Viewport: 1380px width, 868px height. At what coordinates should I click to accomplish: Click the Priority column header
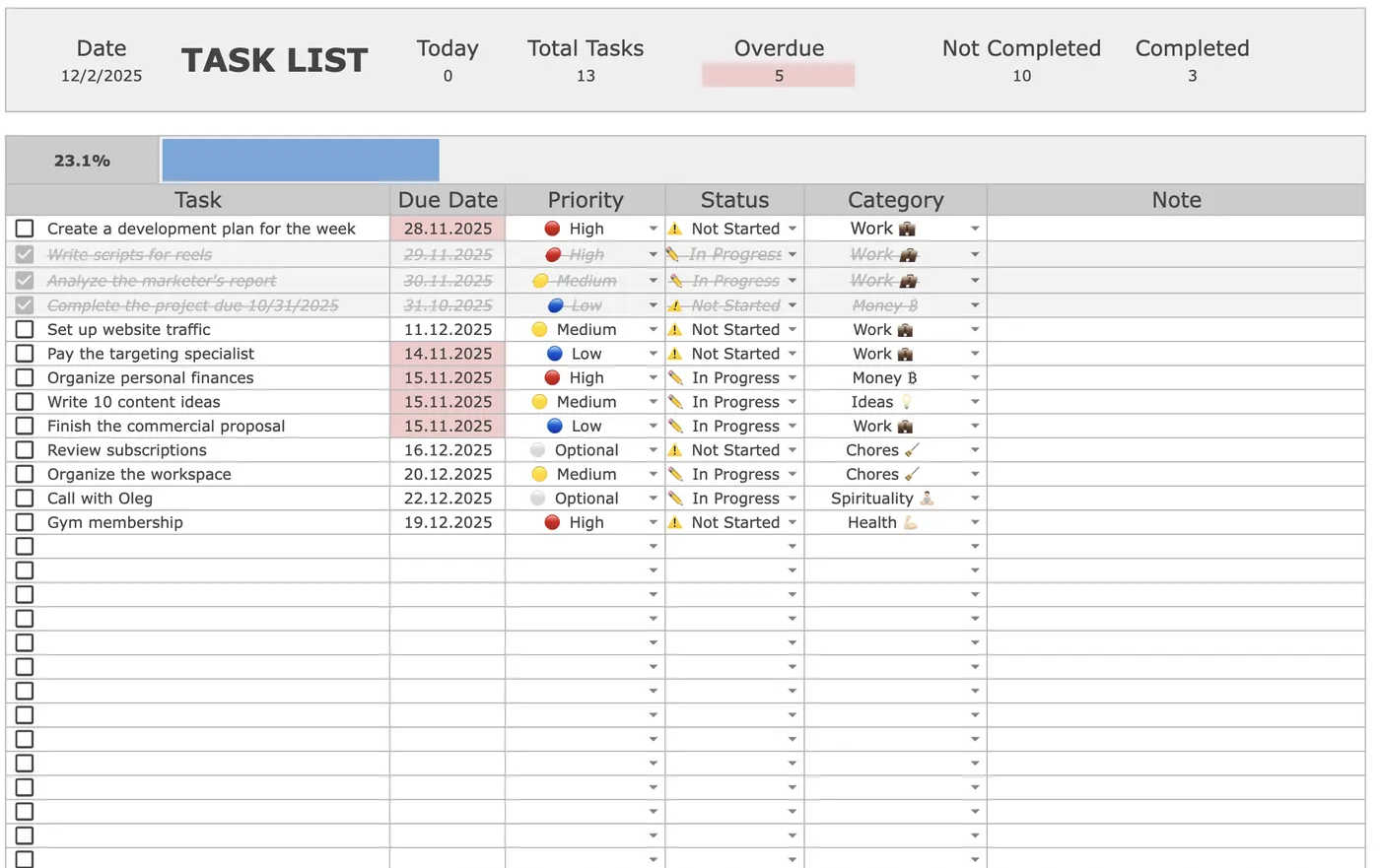click(586, 200)
